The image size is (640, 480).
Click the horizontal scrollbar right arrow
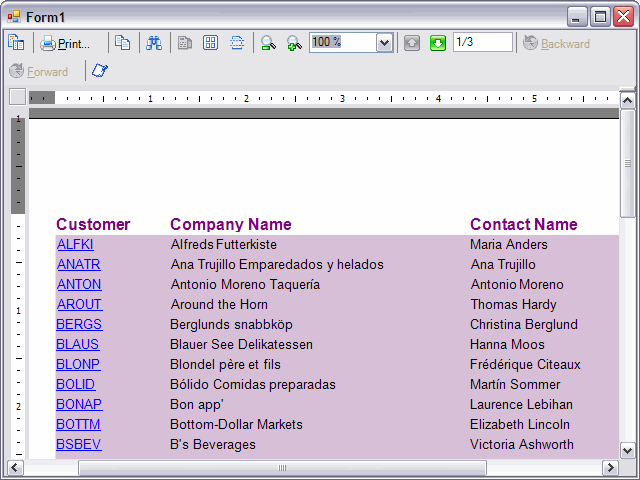[x=610, y=468]
